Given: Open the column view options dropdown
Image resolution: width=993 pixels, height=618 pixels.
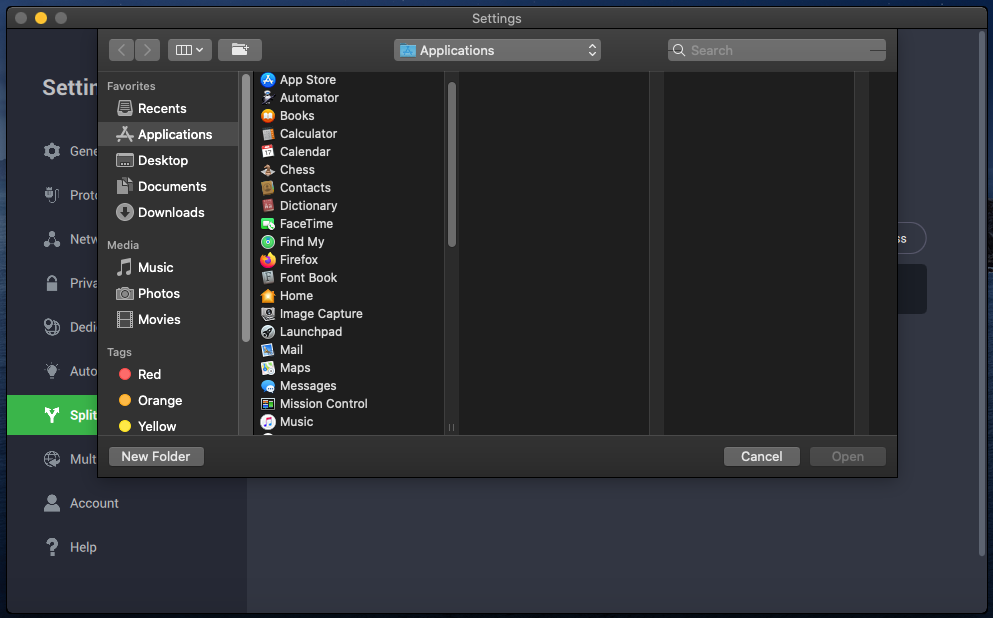Looking at the screenshot, I should [189, 50].
